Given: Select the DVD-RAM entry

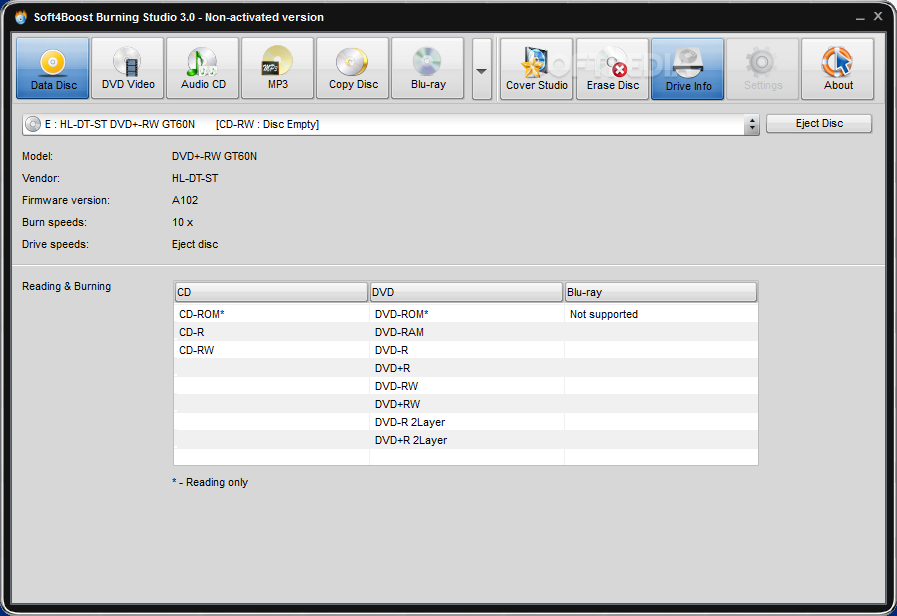Looking at the screenshot, I should [399, 332].
